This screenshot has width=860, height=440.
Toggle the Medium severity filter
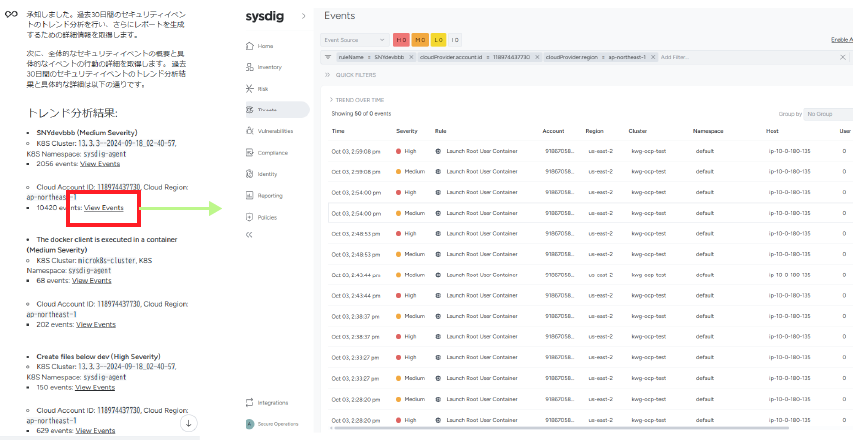tap(420, 40)
